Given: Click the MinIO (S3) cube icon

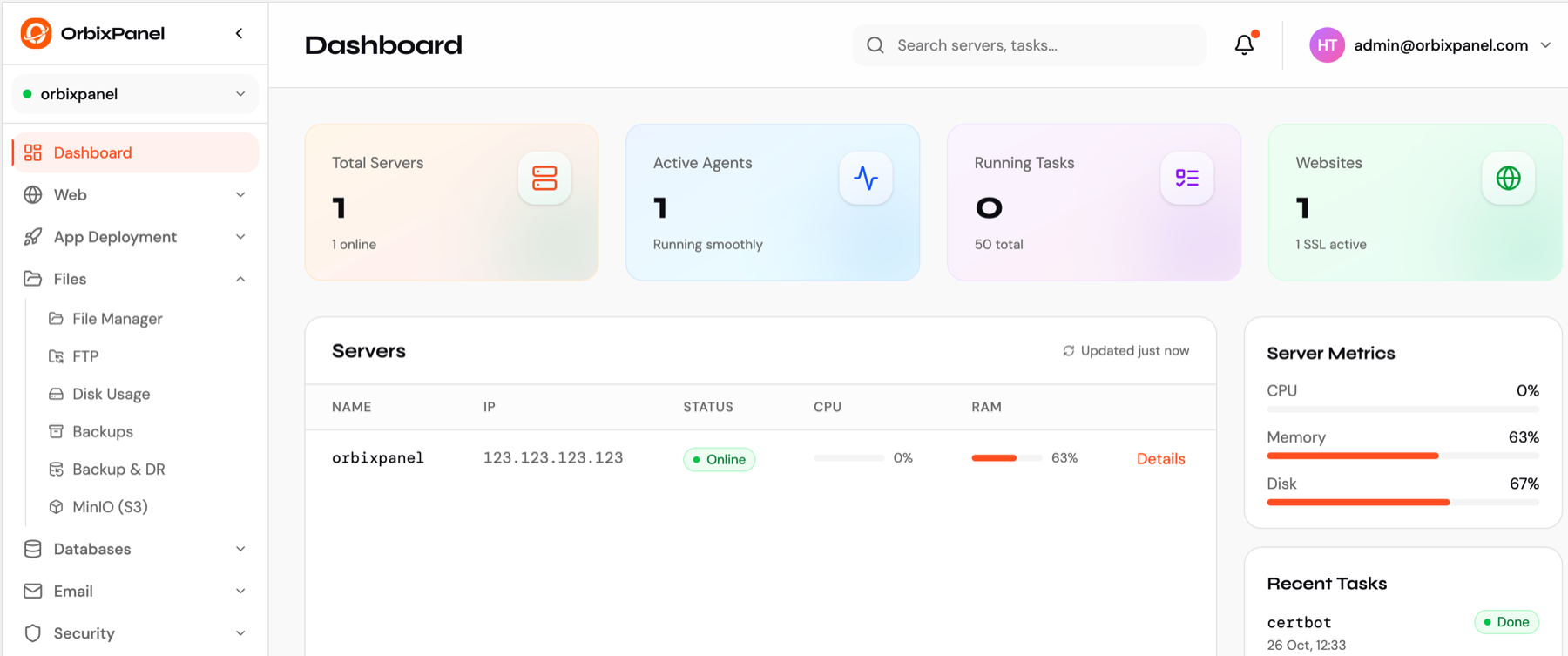Looking at the screenshot, I should pos(56,506).
